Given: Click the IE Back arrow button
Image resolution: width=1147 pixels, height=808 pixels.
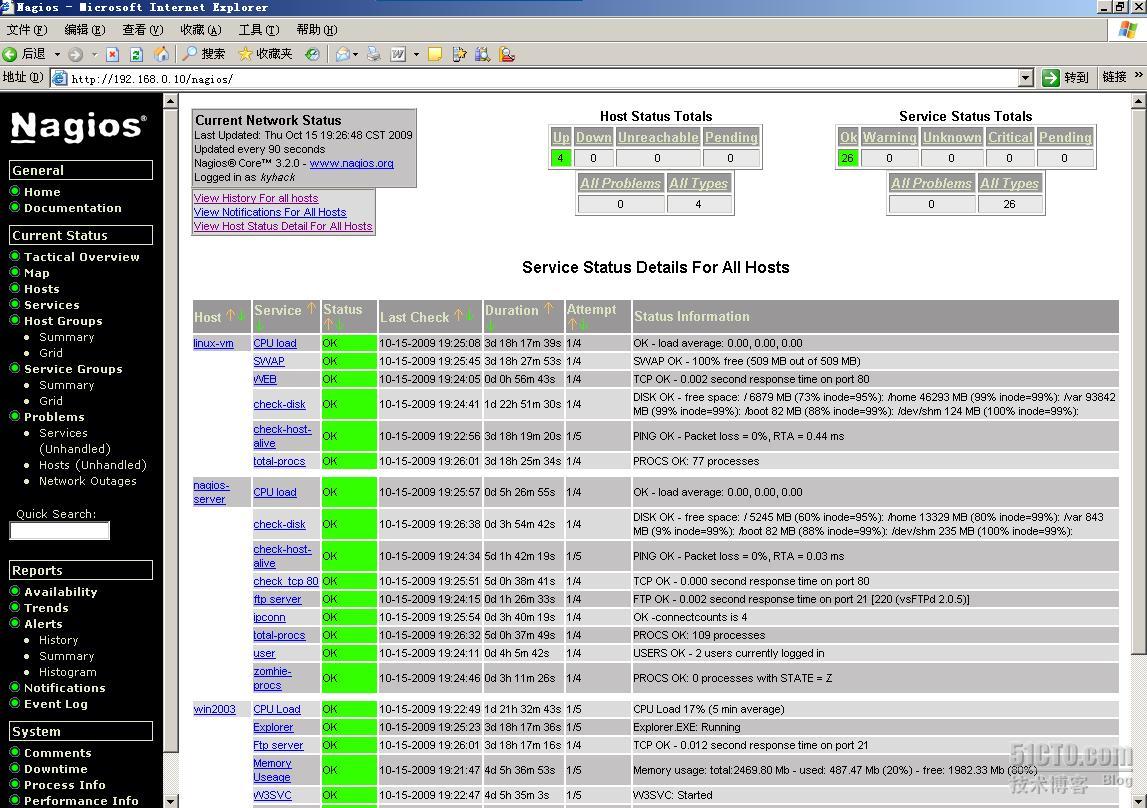Looking at the screenshot, I should 10,54.
